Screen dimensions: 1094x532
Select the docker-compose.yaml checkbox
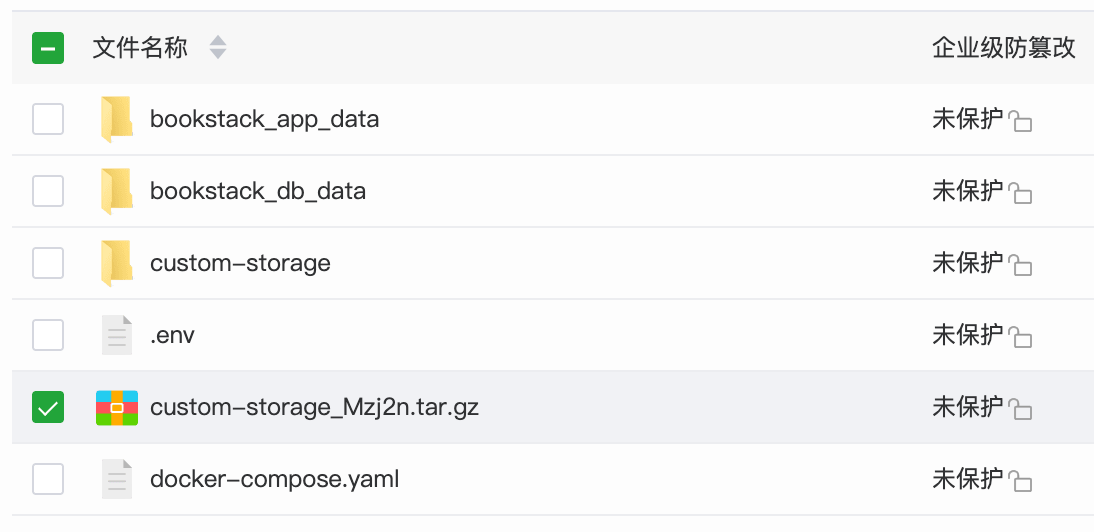[x=48, y=479]
